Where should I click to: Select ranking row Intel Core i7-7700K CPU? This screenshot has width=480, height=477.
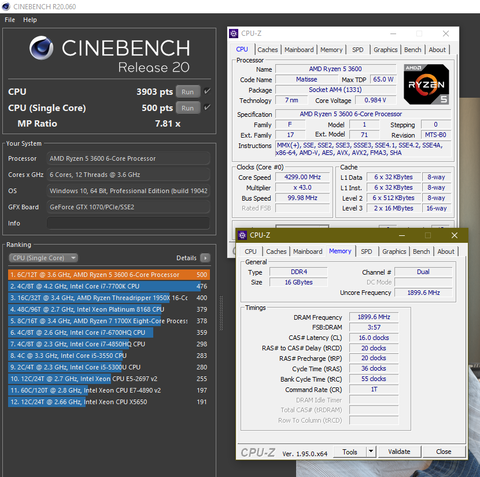click(x=109, y=286)
